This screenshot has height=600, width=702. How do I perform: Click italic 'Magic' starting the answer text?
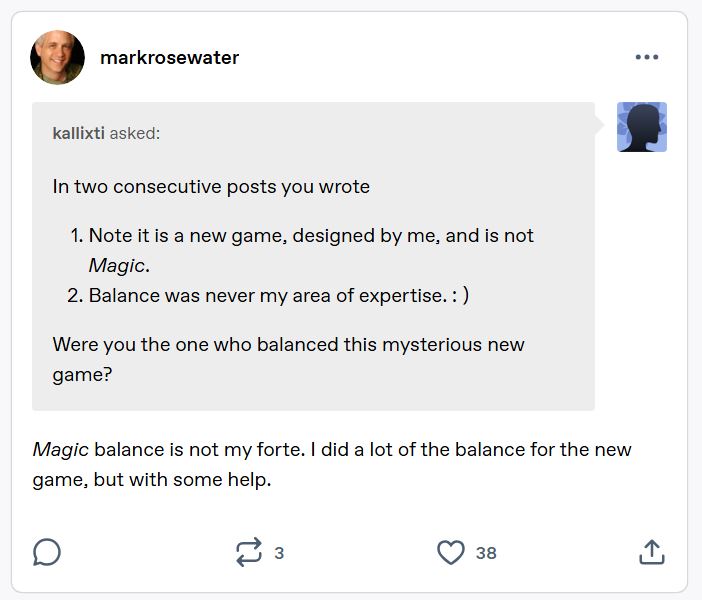tap(60, 449)
